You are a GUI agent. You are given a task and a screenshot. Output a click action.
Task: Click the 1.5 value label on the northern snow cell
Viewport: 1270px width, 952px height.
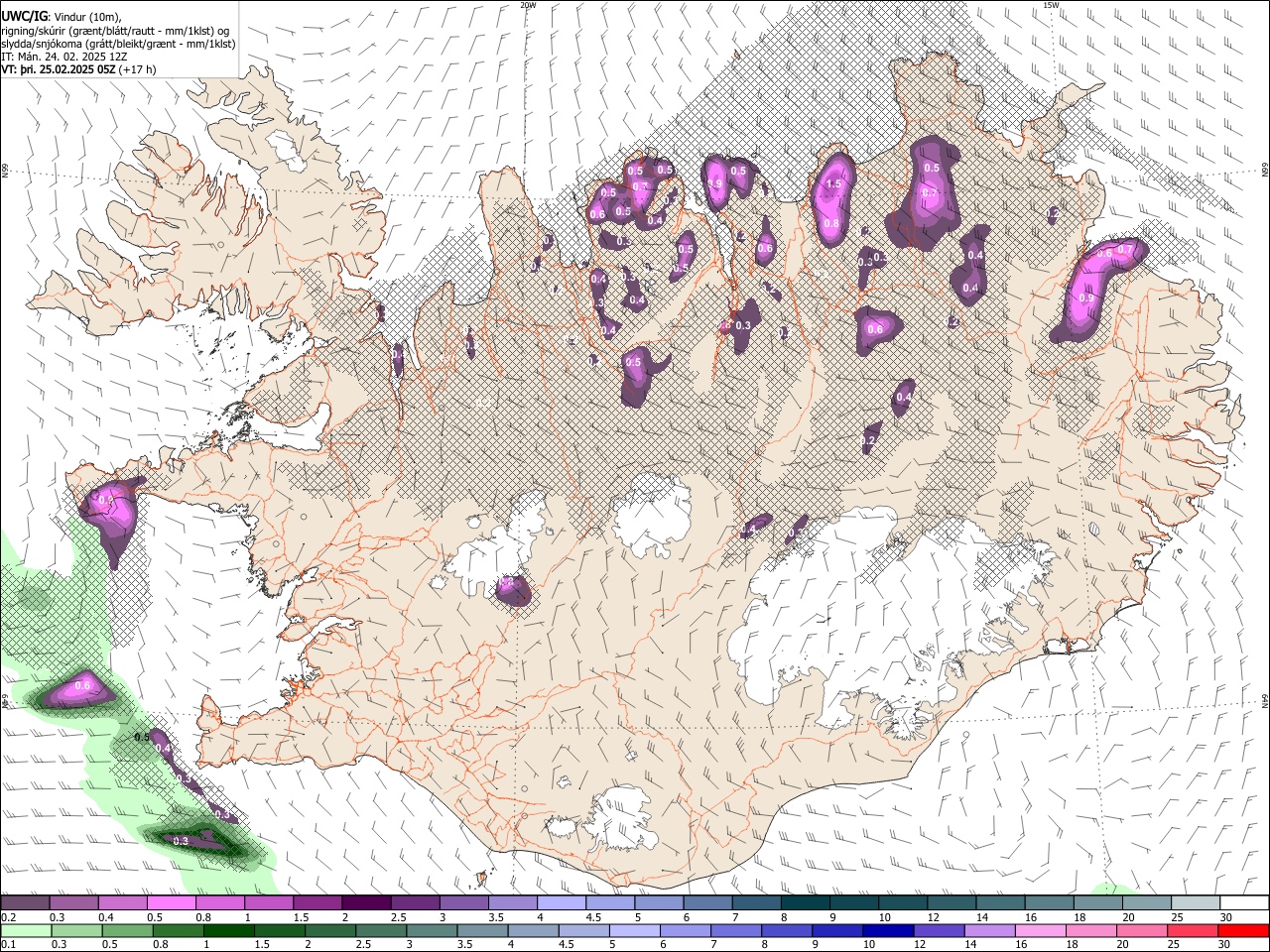[833, 183]
